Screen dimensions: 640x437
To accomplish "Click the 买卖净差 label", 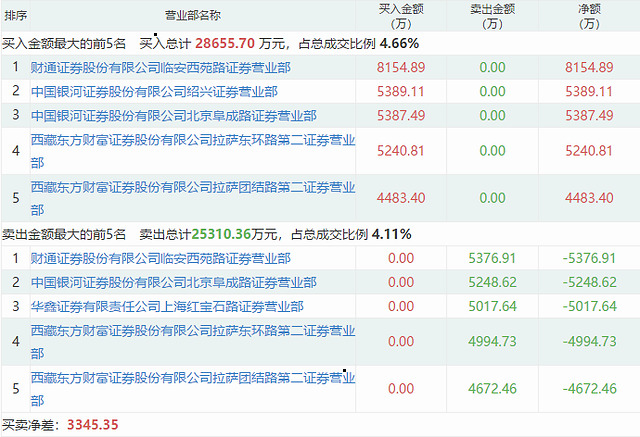I will pyautogui.click(x=31, y=425).
